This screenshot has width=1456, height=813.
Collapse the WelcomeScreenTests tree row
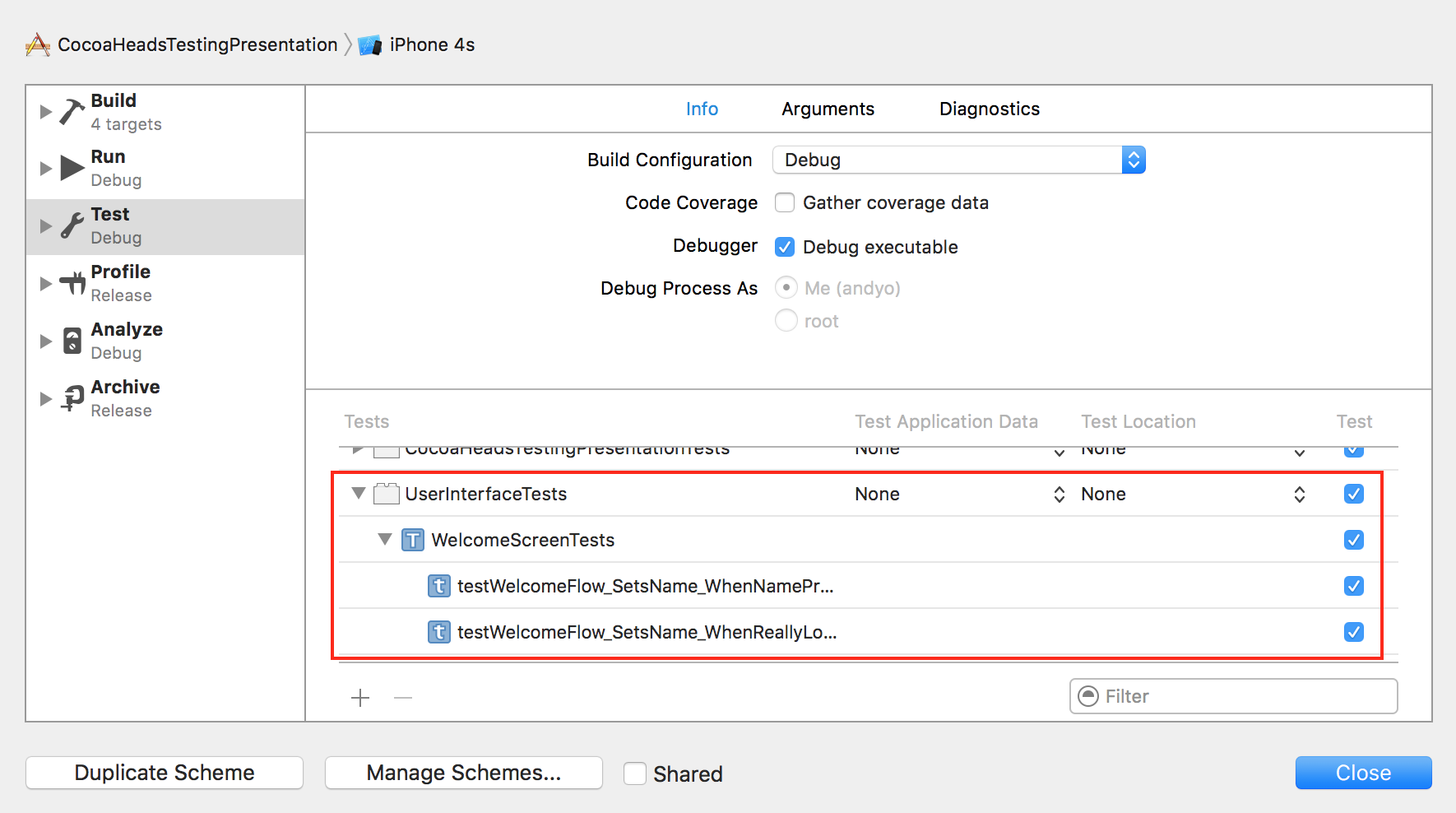pos(385,540)
